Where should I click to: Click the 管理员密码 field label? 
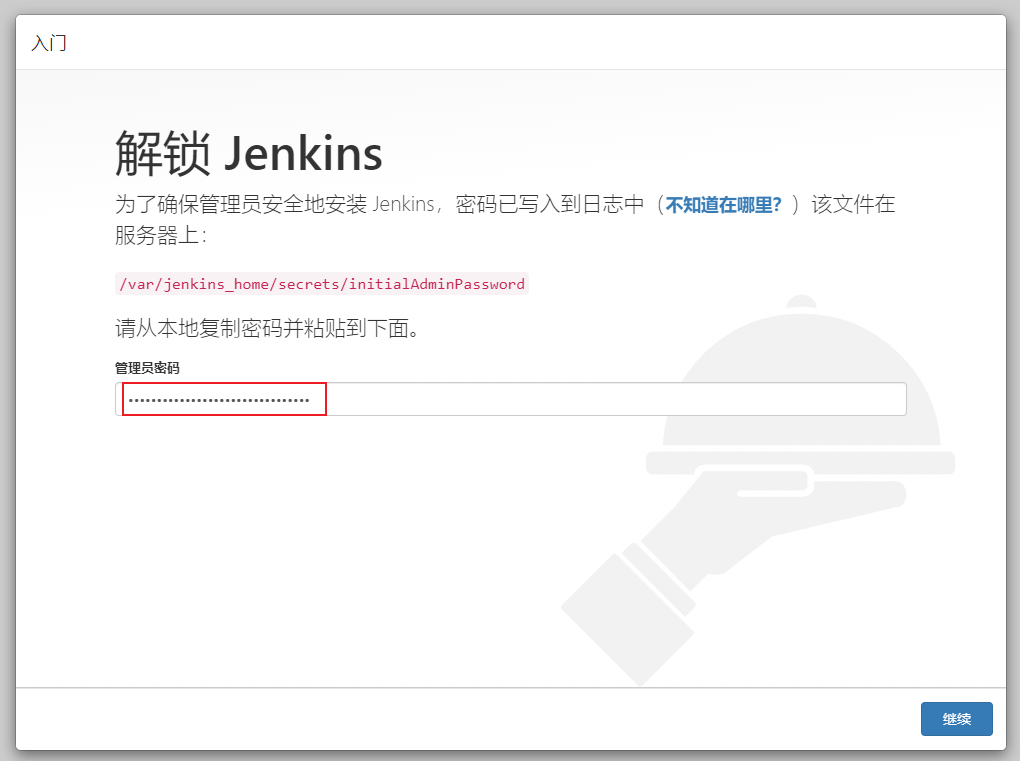pyautogui.click(x=147, y=368)
